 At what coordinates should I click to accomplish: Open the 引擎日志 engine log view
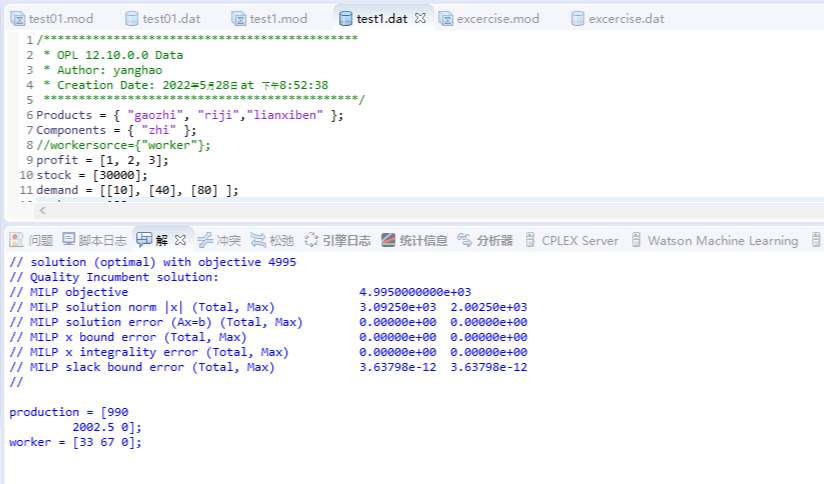(337, 240)
